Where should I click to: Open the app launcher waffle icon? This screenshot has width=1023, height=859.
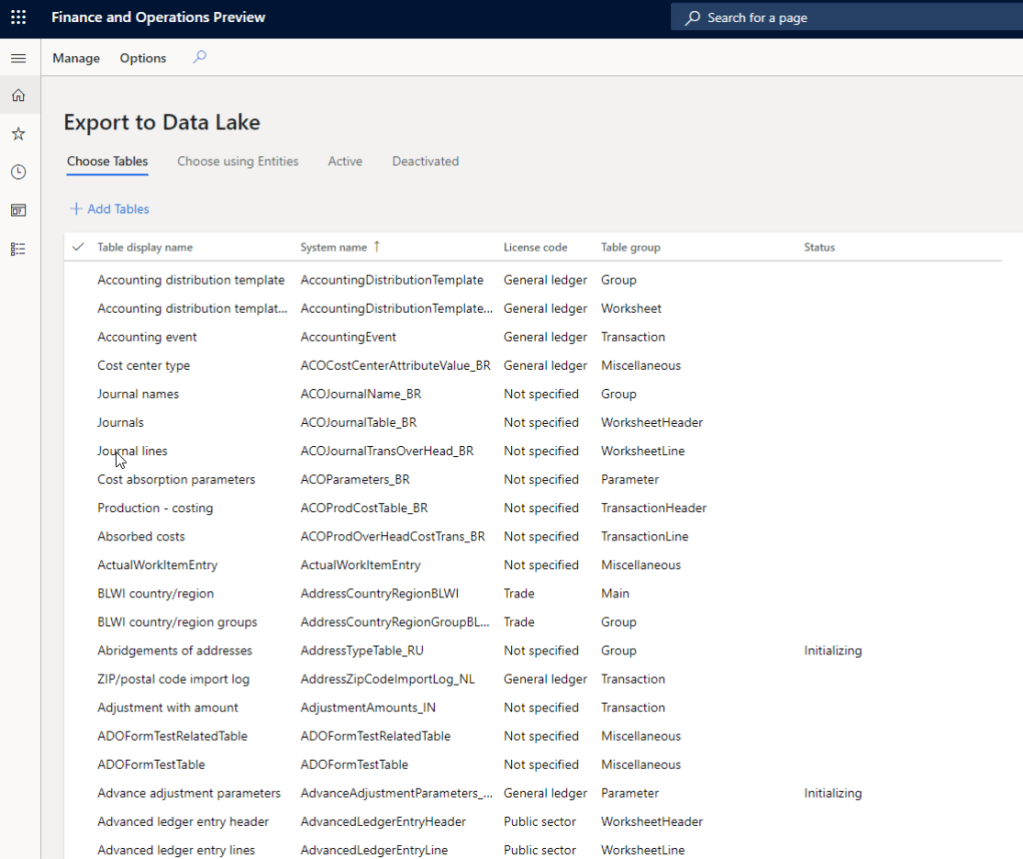pyautogui.click(x=18, y=18)
